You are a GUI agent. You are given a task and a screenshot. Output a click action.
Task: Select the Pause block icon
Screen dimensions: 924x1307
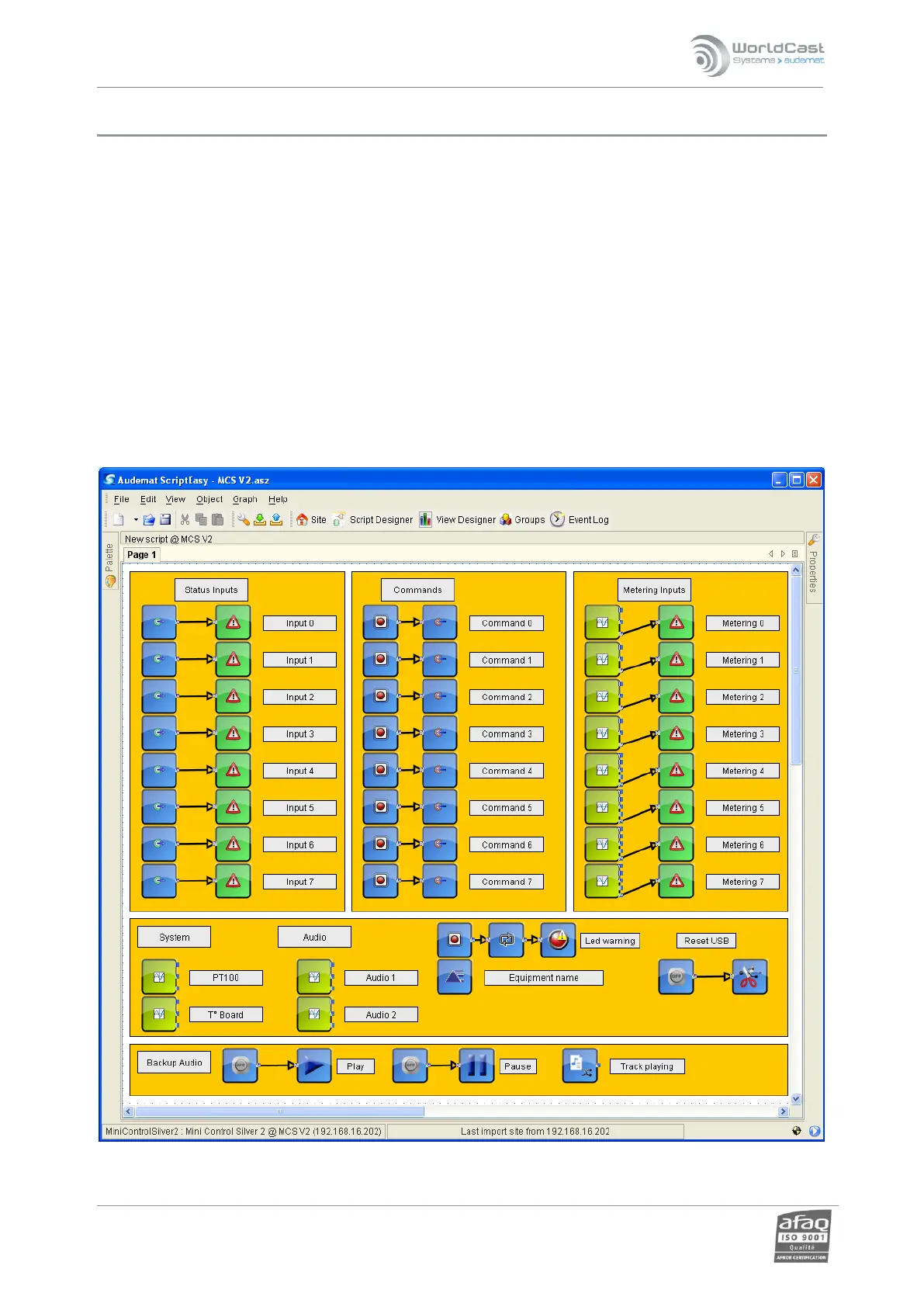476,1066
